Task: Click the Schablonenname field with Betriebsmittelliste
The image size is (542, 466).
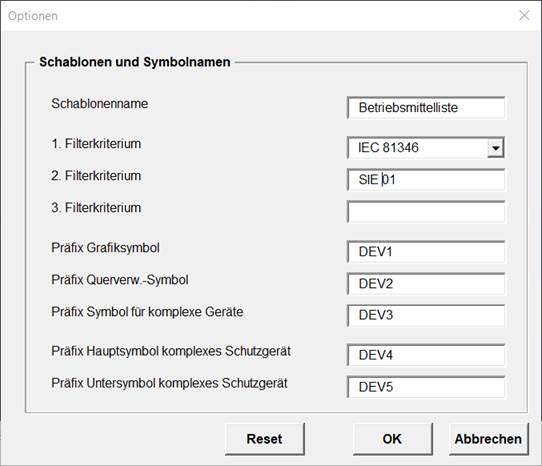Action: [x=426, y=108]
